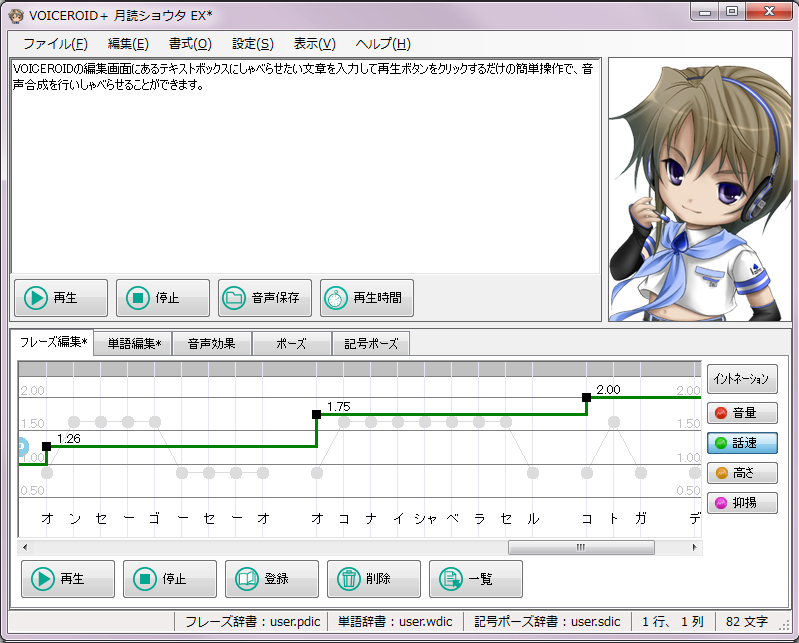
Task: Play the phrase with the lower 再生 button
Action: (x=68, y=579)
